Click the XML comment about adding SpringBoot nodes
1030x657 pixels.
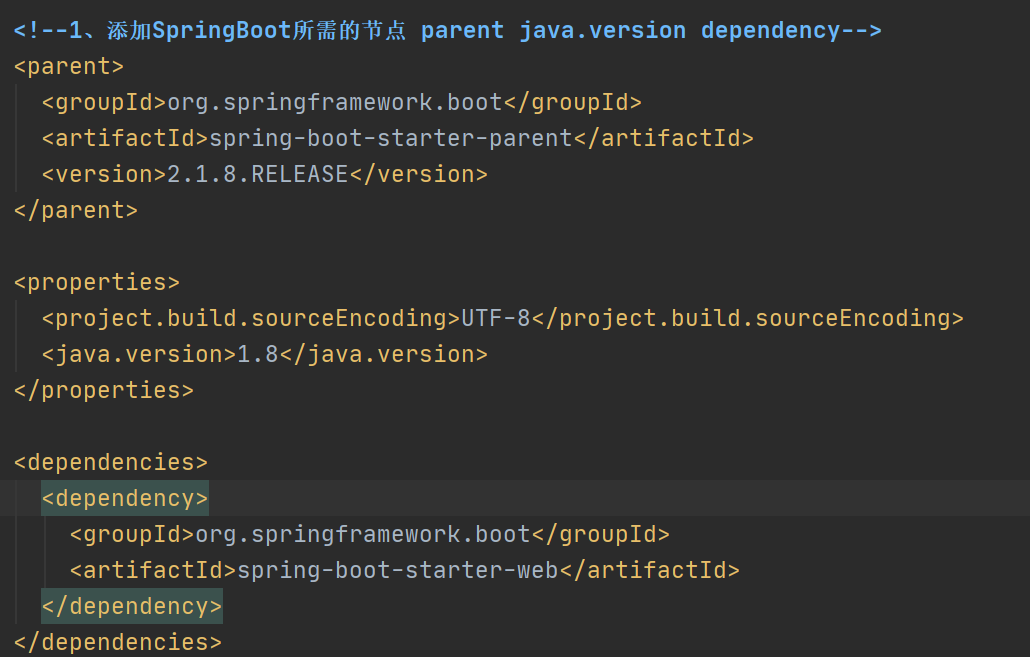tap(447, 31)
